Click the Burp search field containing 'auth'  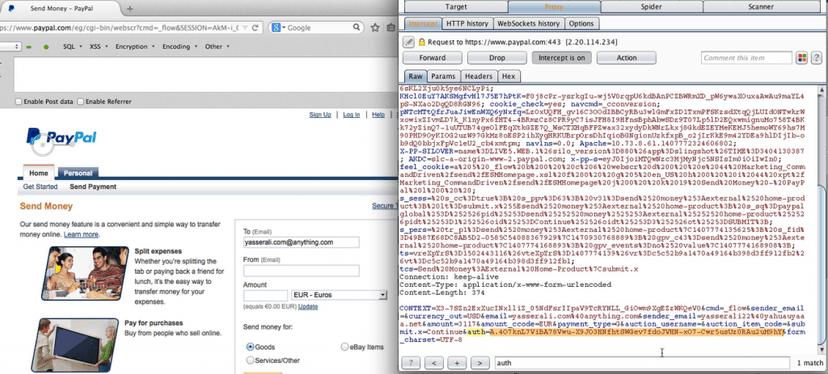(642, 363)
